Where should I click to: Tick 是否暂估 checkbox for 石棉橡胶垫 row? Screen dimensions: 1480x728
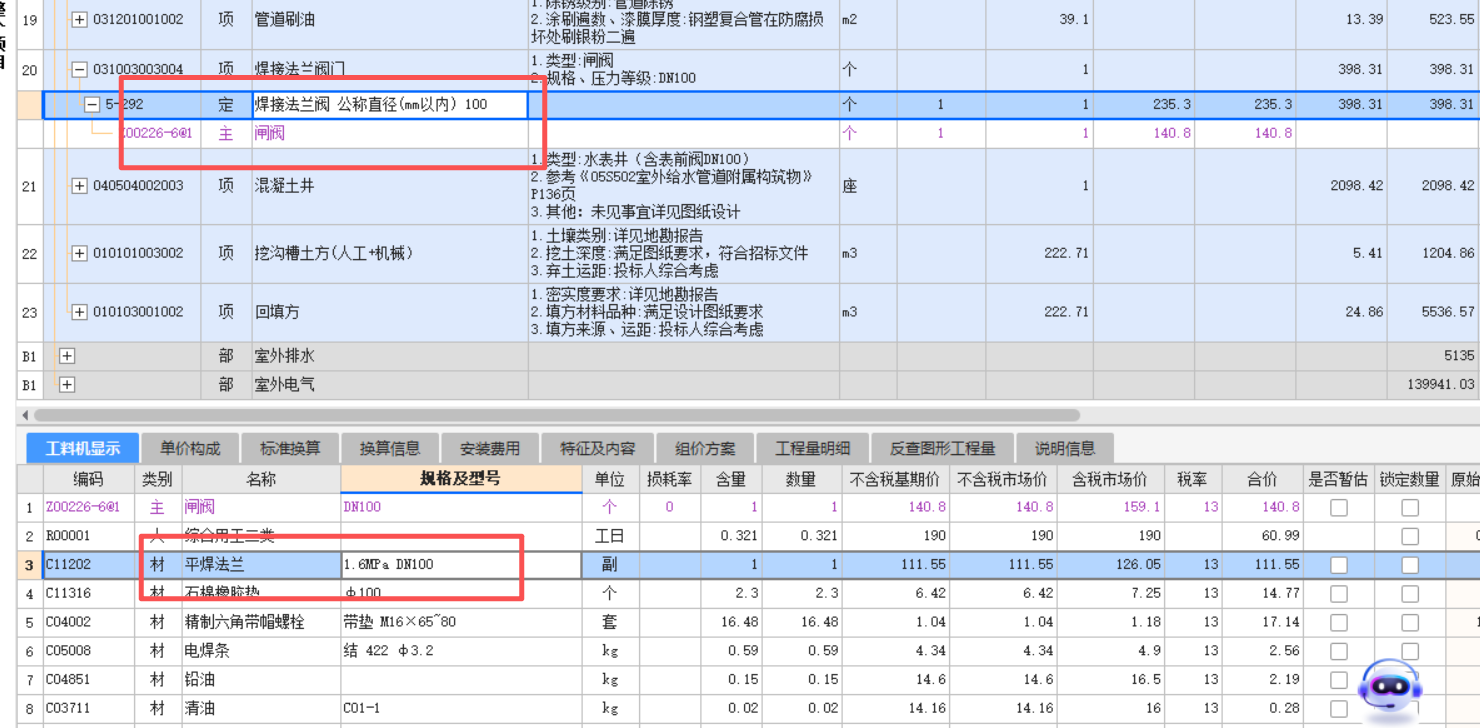1338,594
